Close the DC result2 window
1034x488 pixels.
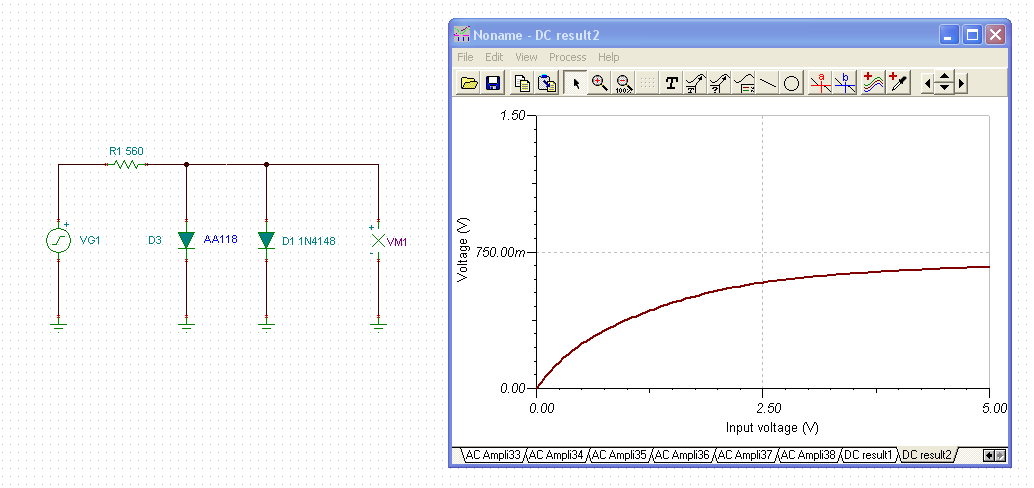(x=995, y=35)
